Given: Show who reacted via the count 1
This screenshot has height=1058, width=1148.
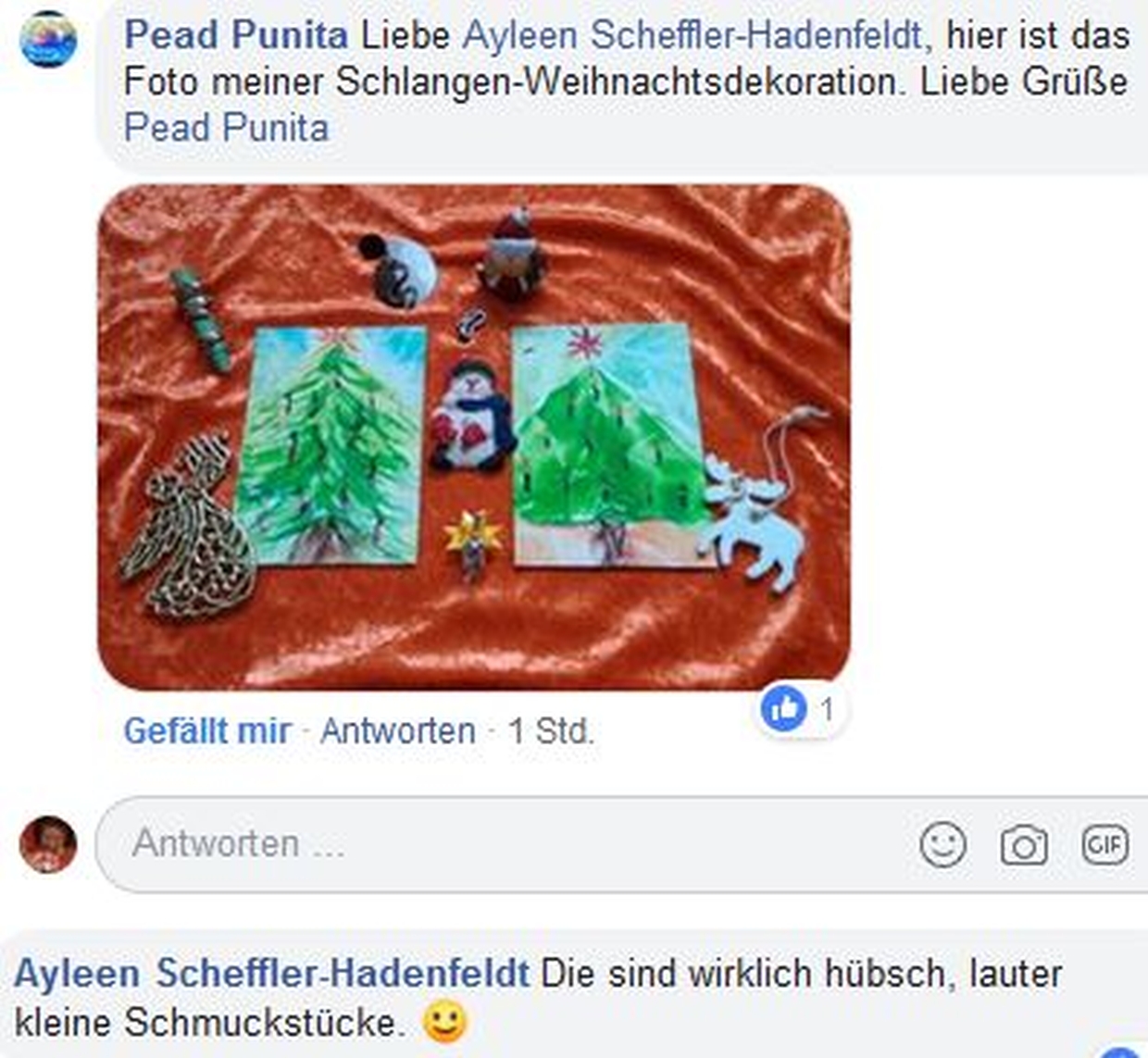Looking at the screenshot, I should click(827, 709).
